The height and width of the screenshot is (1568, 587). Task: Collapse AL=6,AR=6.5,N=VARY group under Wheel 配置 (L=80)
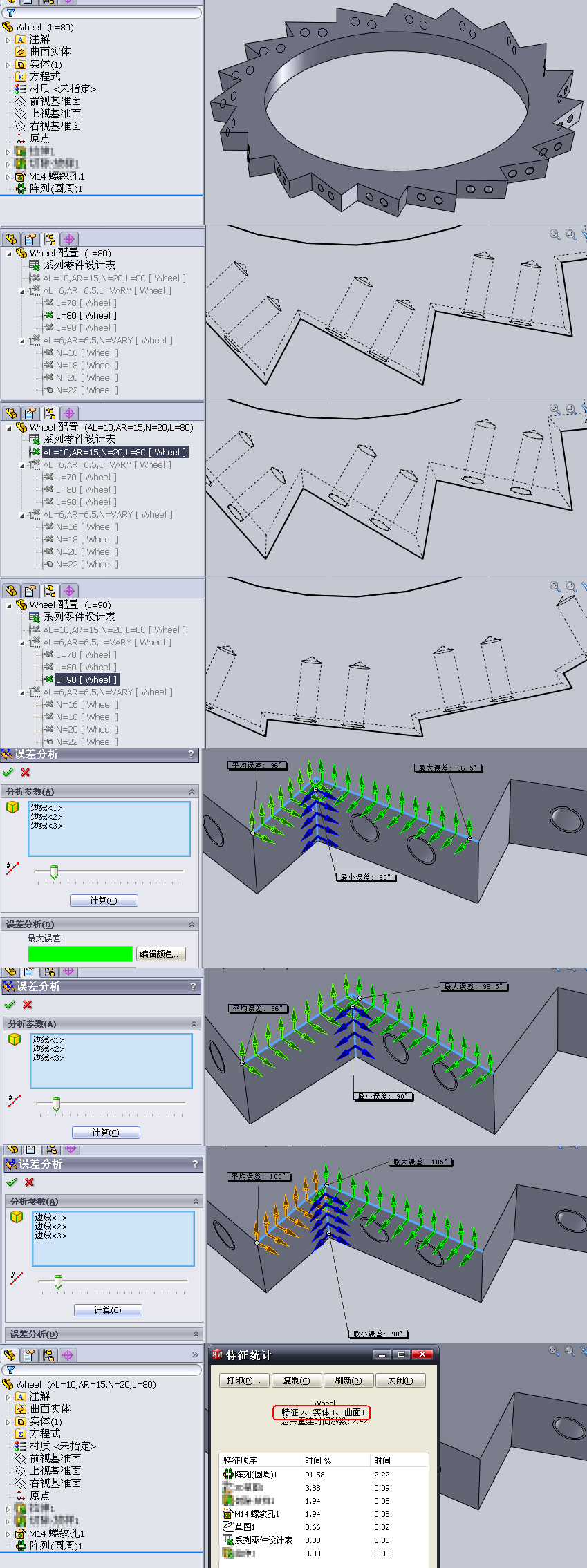(21, 341)
